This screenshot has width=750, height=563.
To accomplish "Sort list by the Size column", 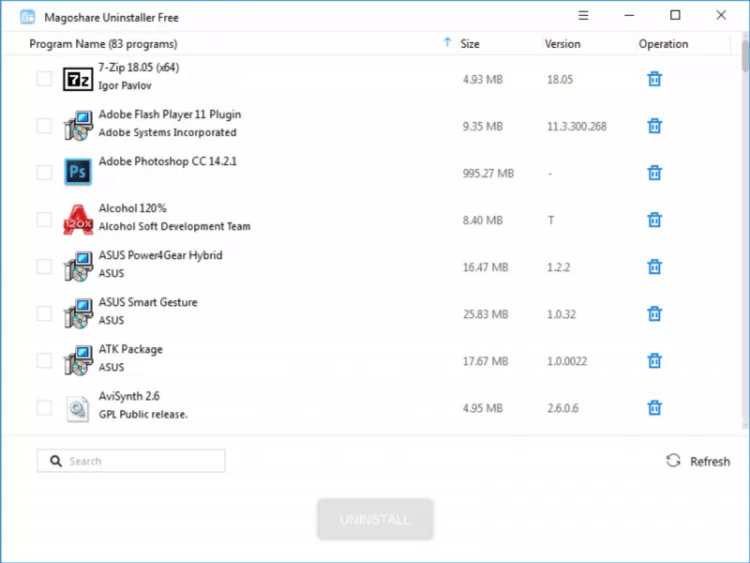I will [470, 44].
